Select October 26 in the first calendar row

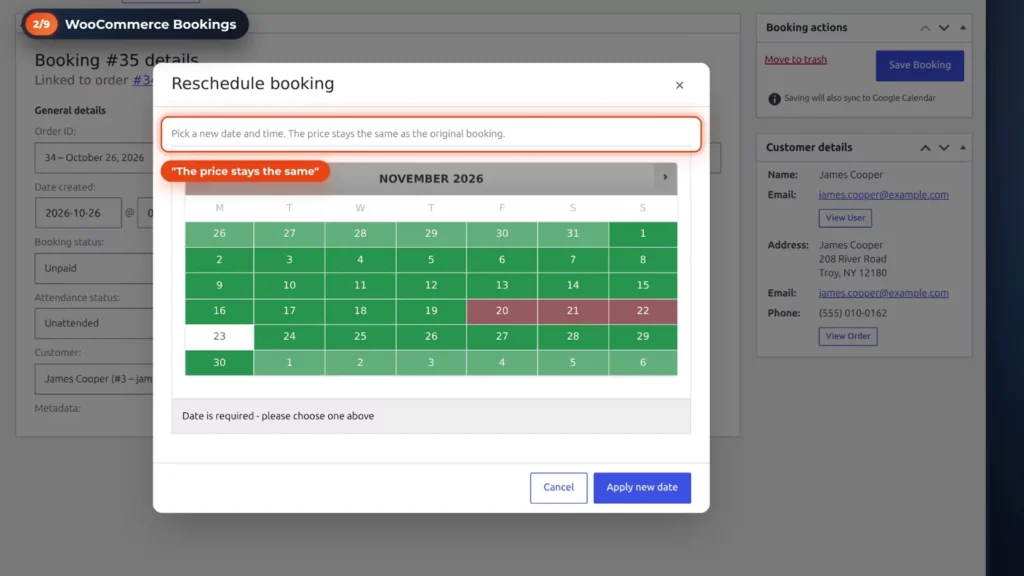click(x=219, y=234)
